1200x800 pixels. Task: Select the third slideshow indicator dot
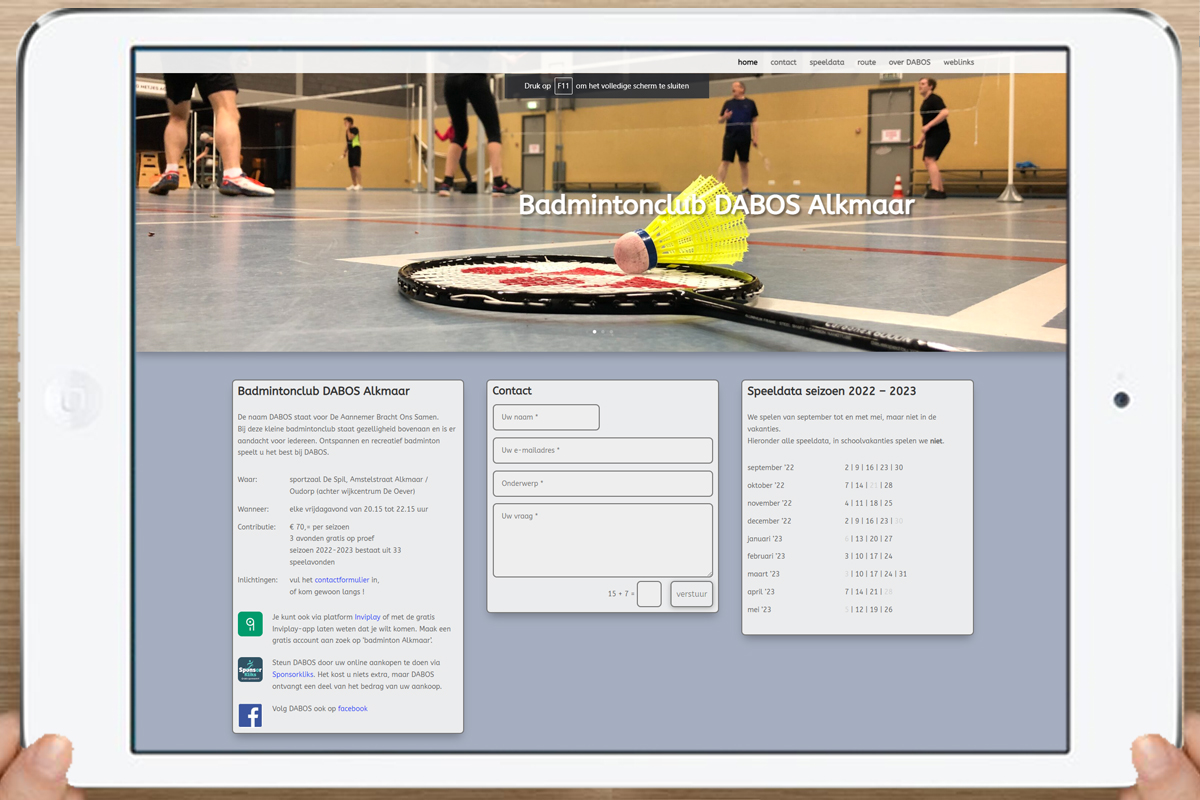(610, 331)
